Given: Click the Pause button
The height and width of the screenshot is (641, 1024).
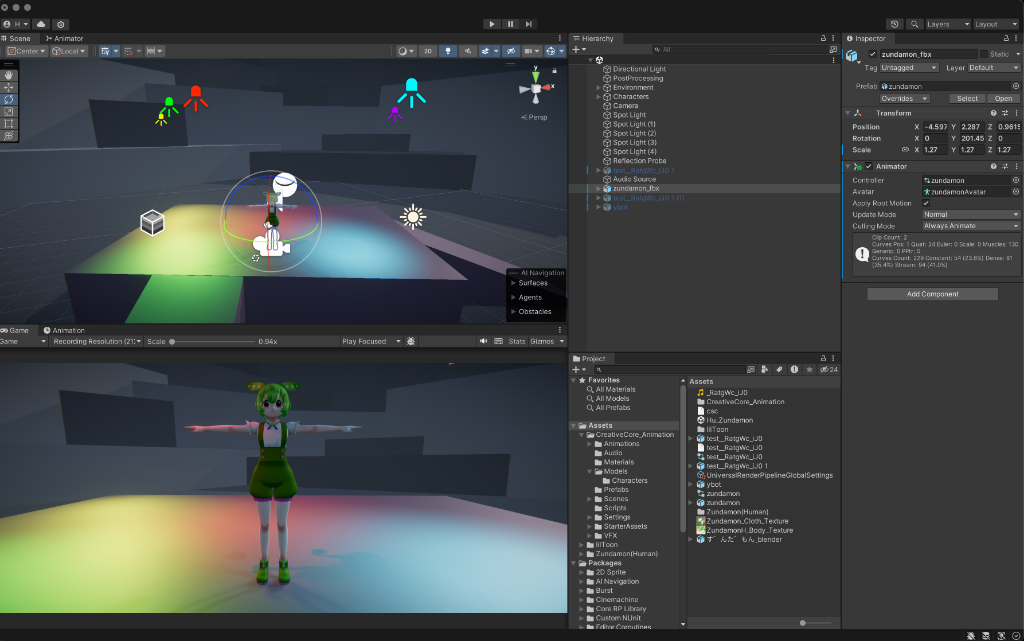Looking at the screenshot, I should (x=510, y=24).
